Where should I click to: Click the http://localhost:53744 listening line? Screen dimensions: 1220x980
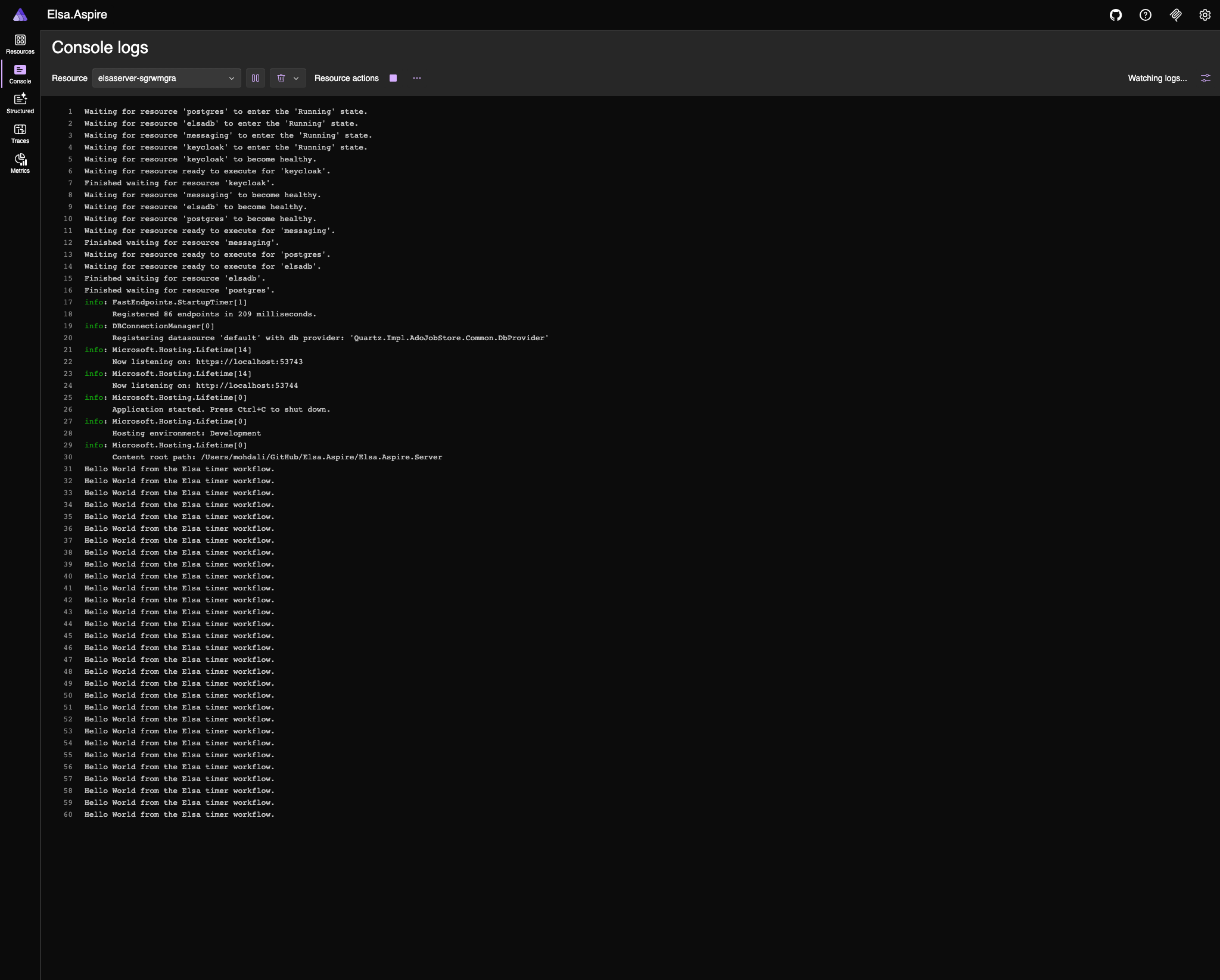point(205,385)
